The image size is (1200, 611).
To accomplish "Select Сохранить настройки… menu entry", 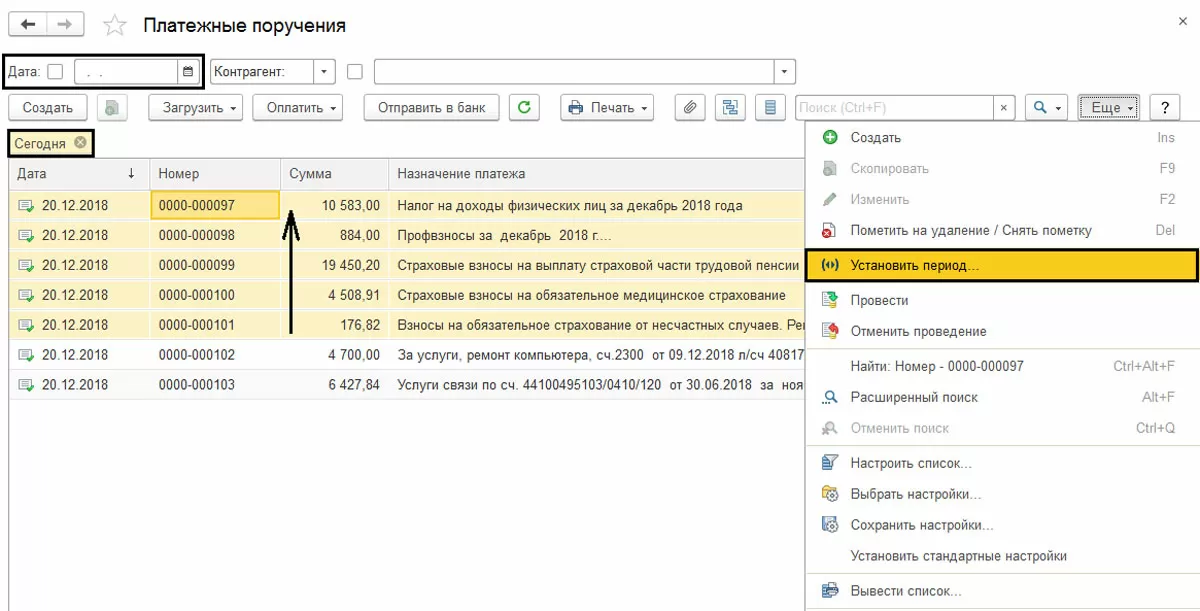I will pos(1002,525).
